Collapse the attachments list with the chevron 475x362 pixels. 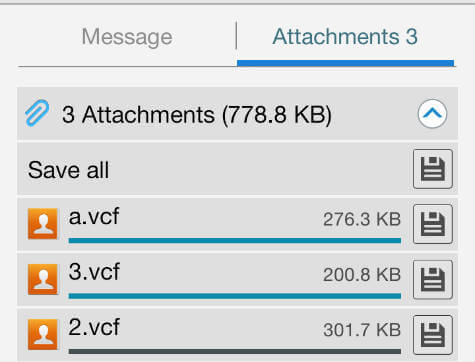[432, 114]
